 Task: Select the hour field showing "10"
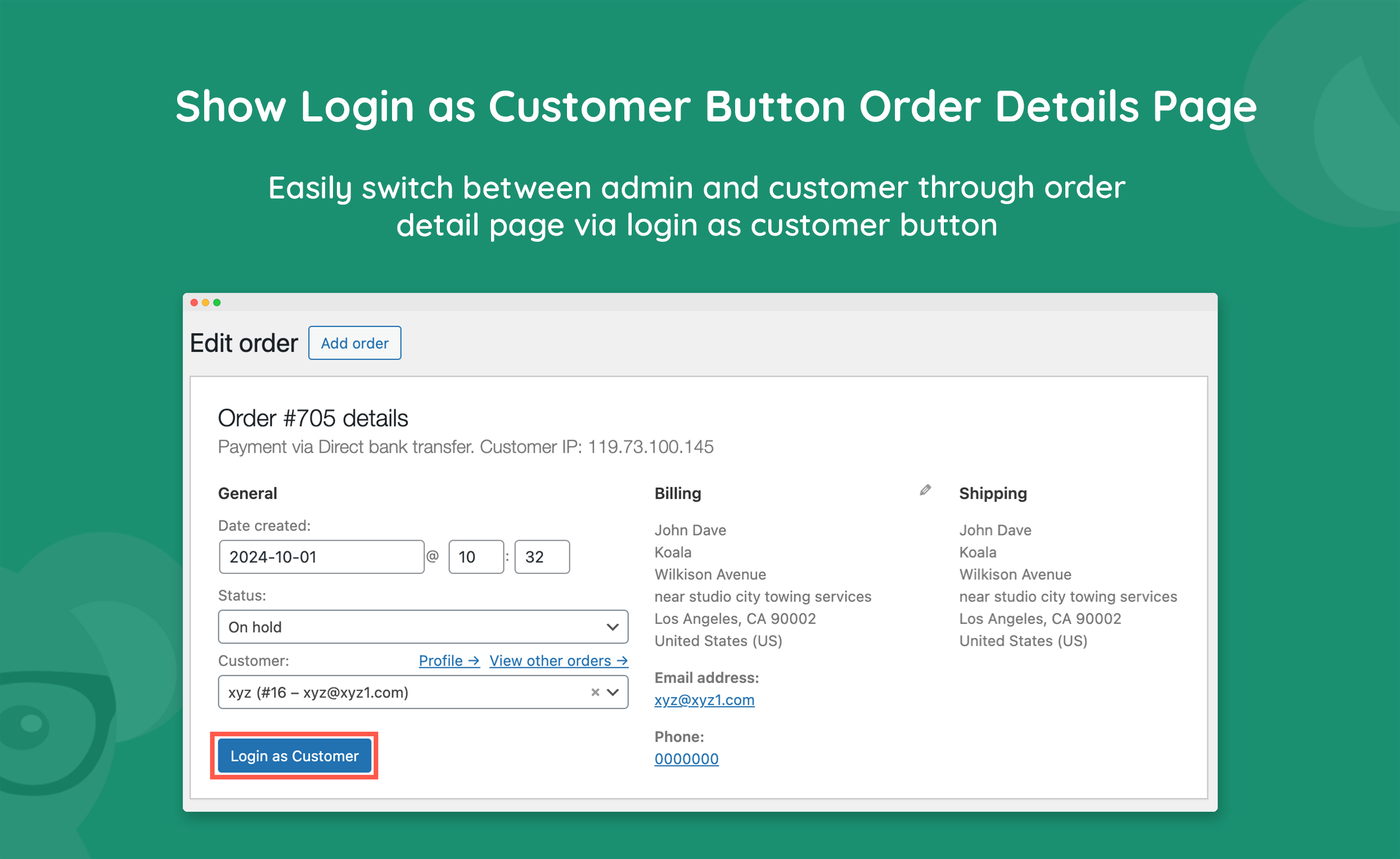tap(476, 557)
